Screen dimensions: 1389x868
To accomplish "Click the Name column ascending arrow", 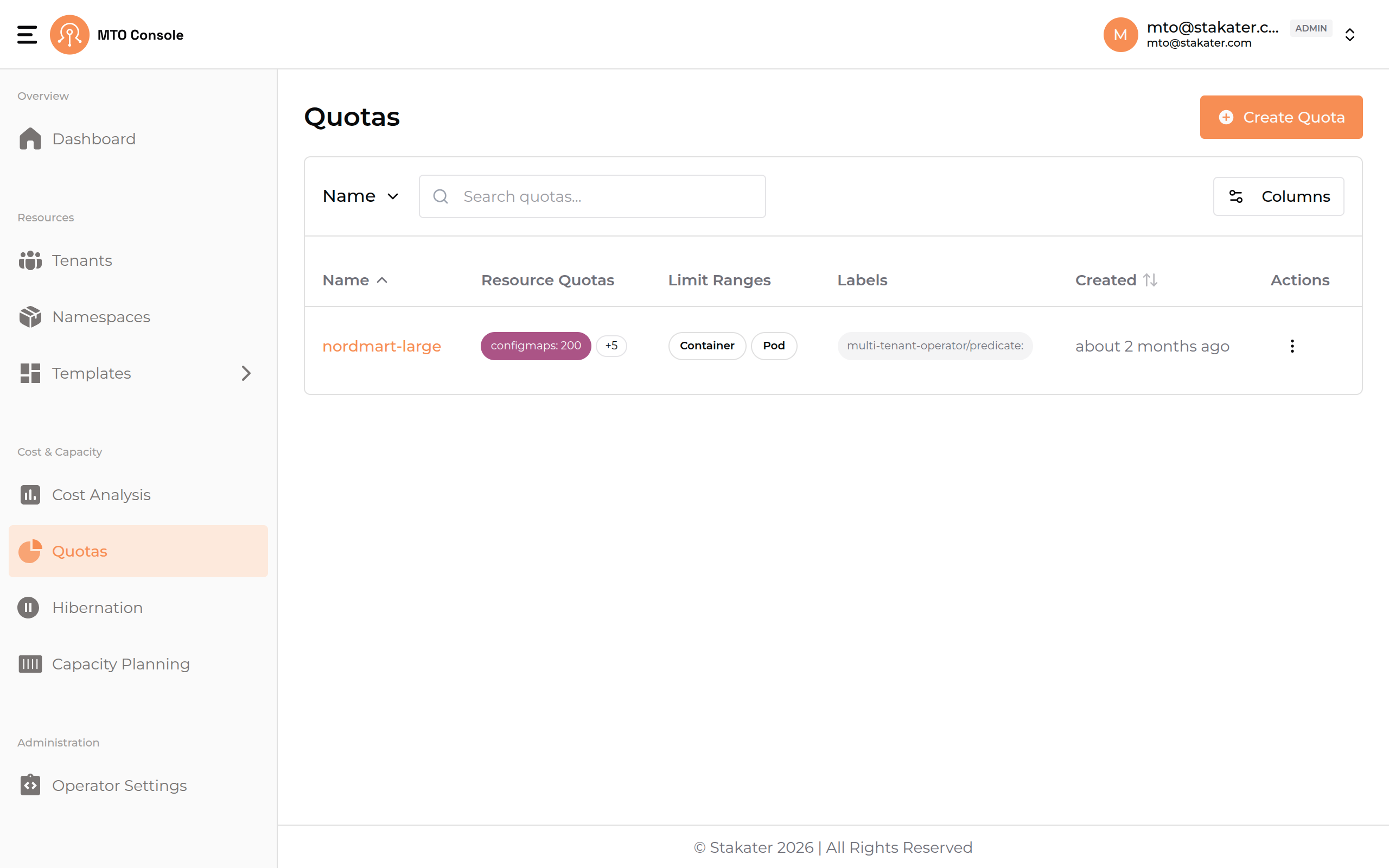I will pos(381,280).
